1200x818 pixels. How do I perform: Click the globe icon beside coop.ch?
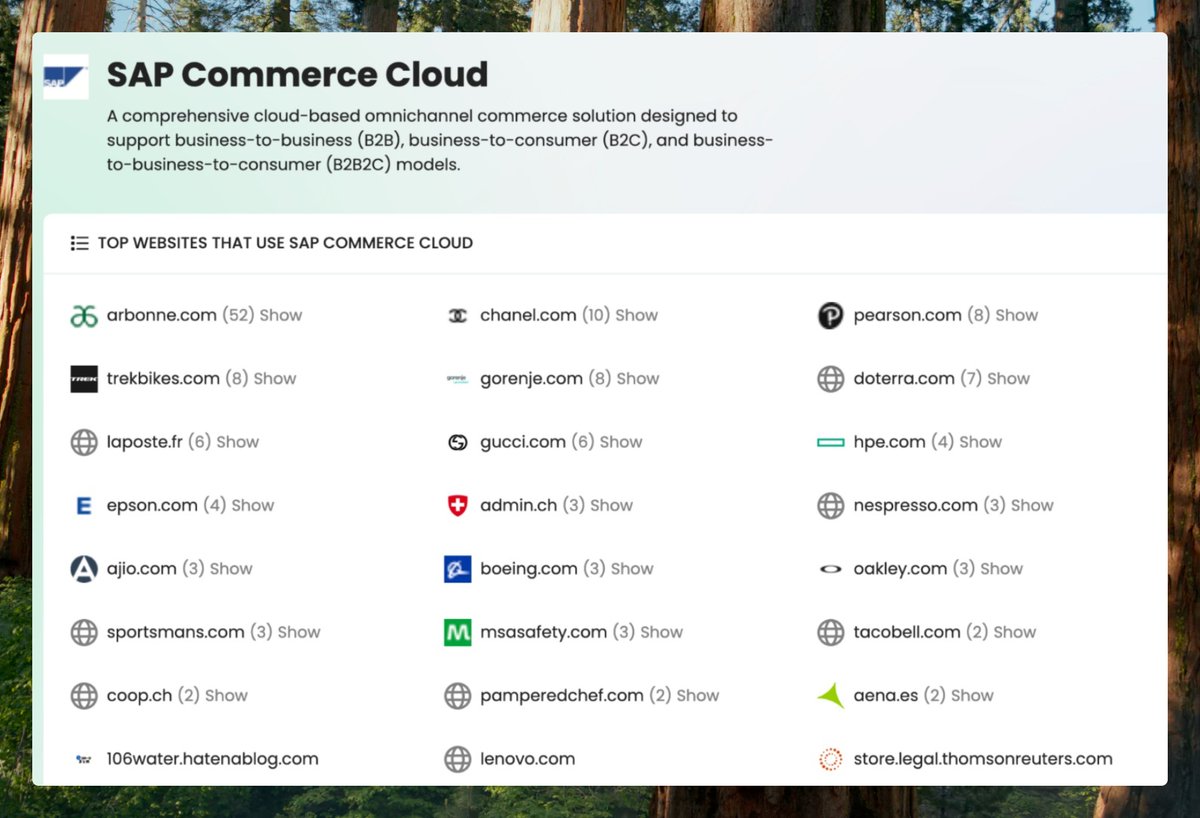click(x=84, y=696)
